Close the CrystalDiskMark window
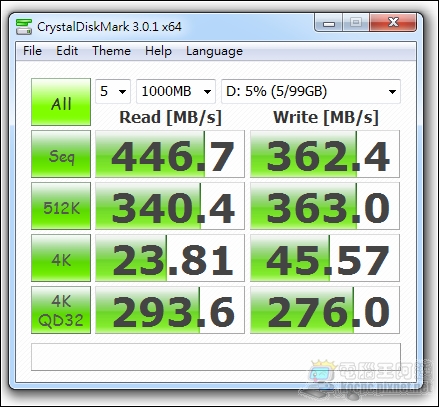The height and width of the screenshot is (407, 439). (x=393, y=23)
